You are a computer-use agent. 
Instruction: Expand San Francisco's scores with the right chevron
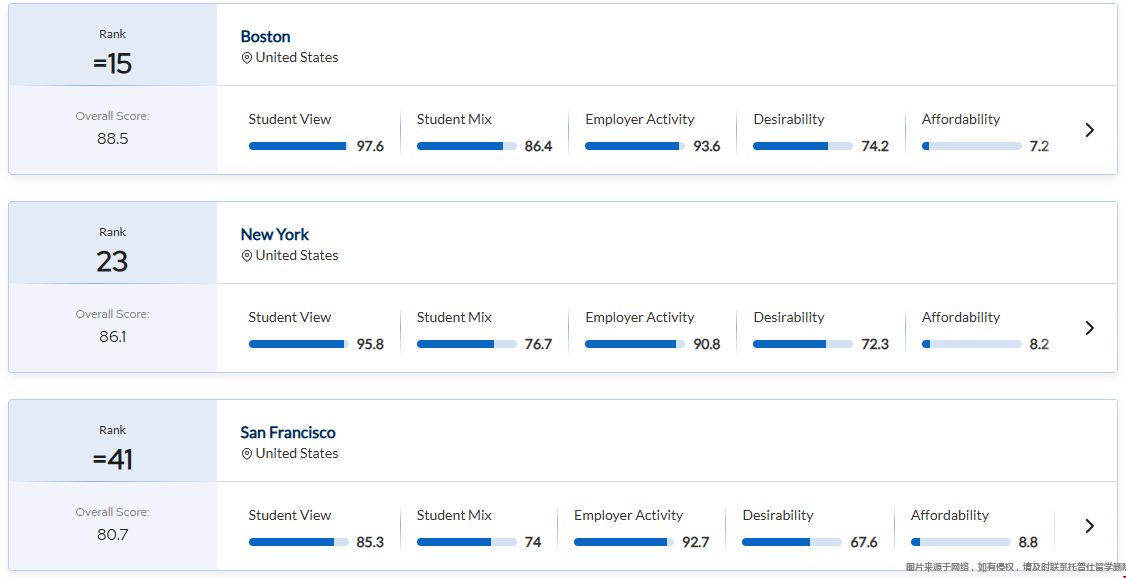[1089, 526]
